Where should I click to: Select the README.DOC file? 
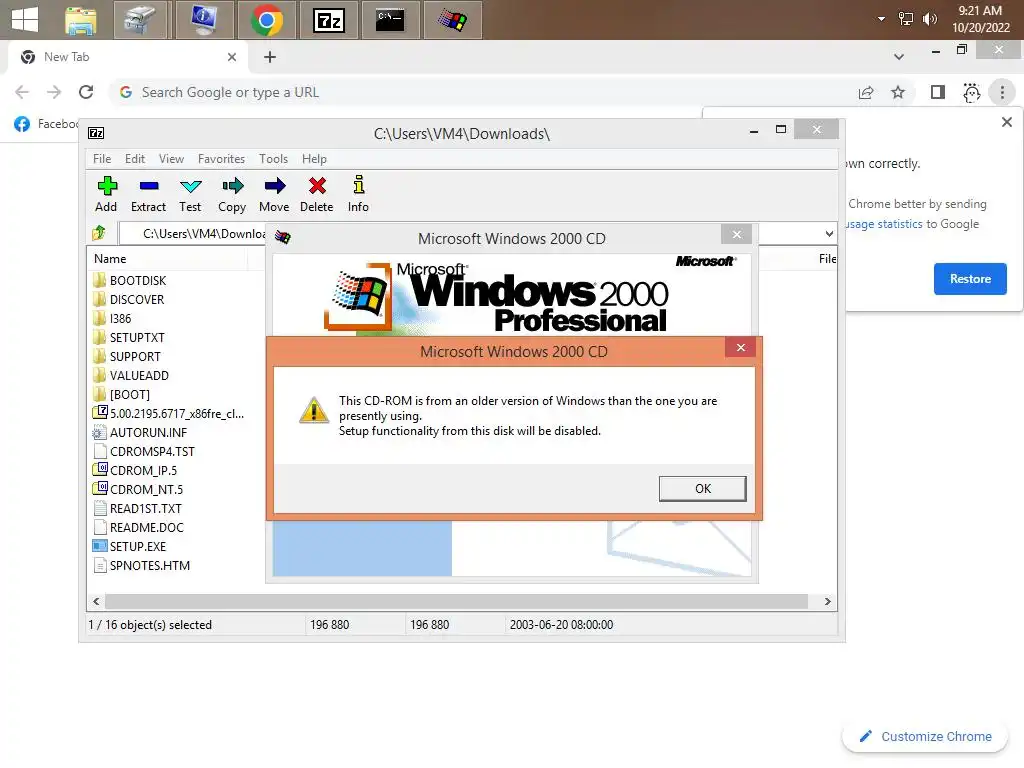tap(139, 528)
